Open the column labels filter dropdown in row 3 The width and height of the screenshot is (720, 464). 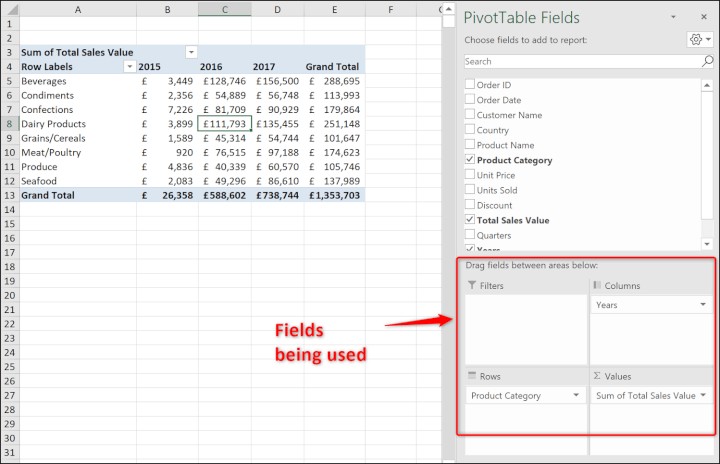191,52
